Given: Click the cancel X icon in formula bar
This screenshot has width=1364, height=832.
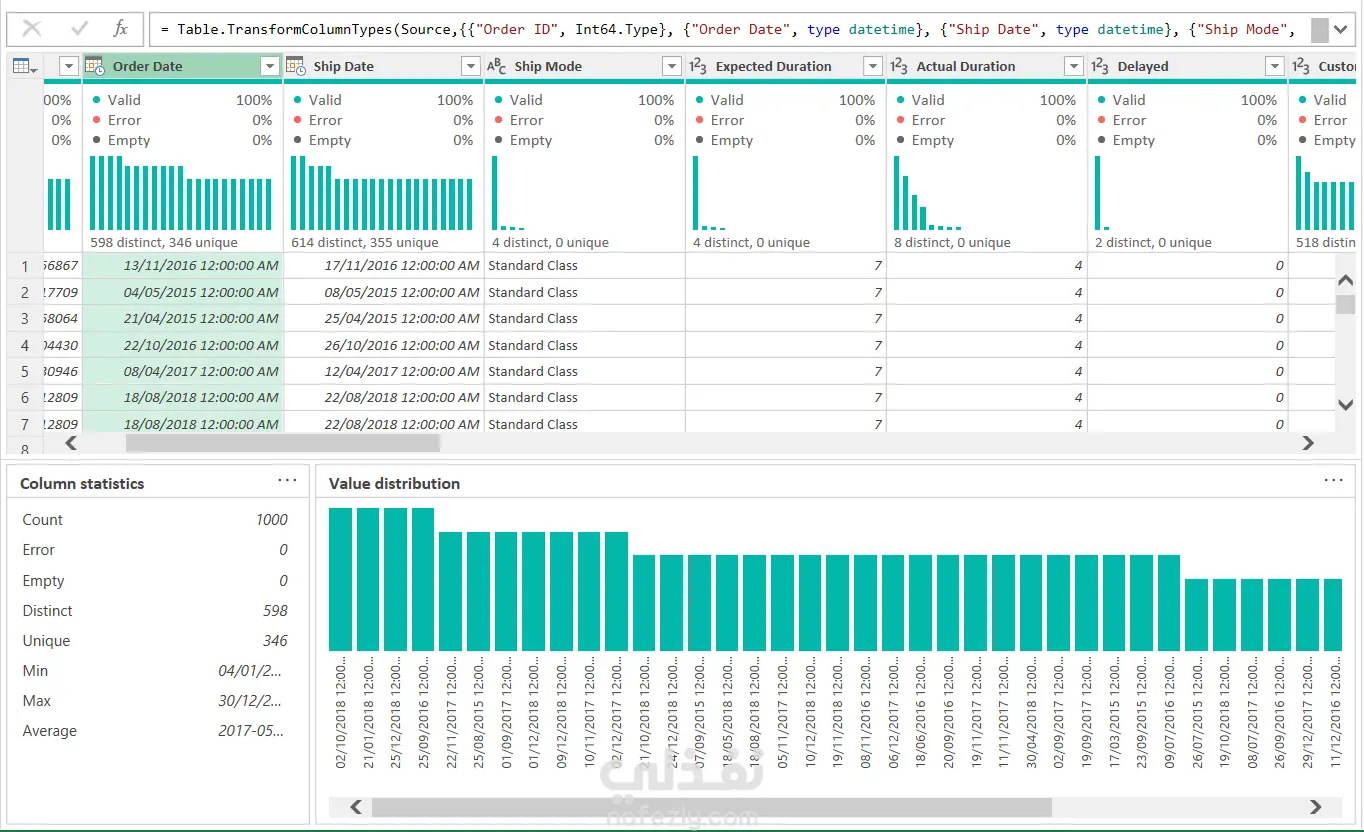Looking at the screenshot, I should point(31,28).
